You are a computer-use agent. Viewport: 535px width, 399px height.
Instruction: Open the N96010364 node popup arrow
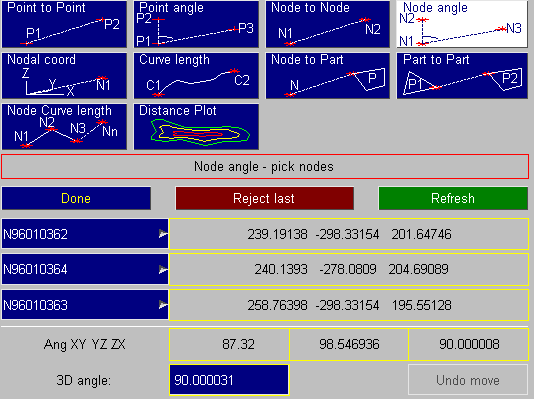pyautogui.click(x=163, y=269)
